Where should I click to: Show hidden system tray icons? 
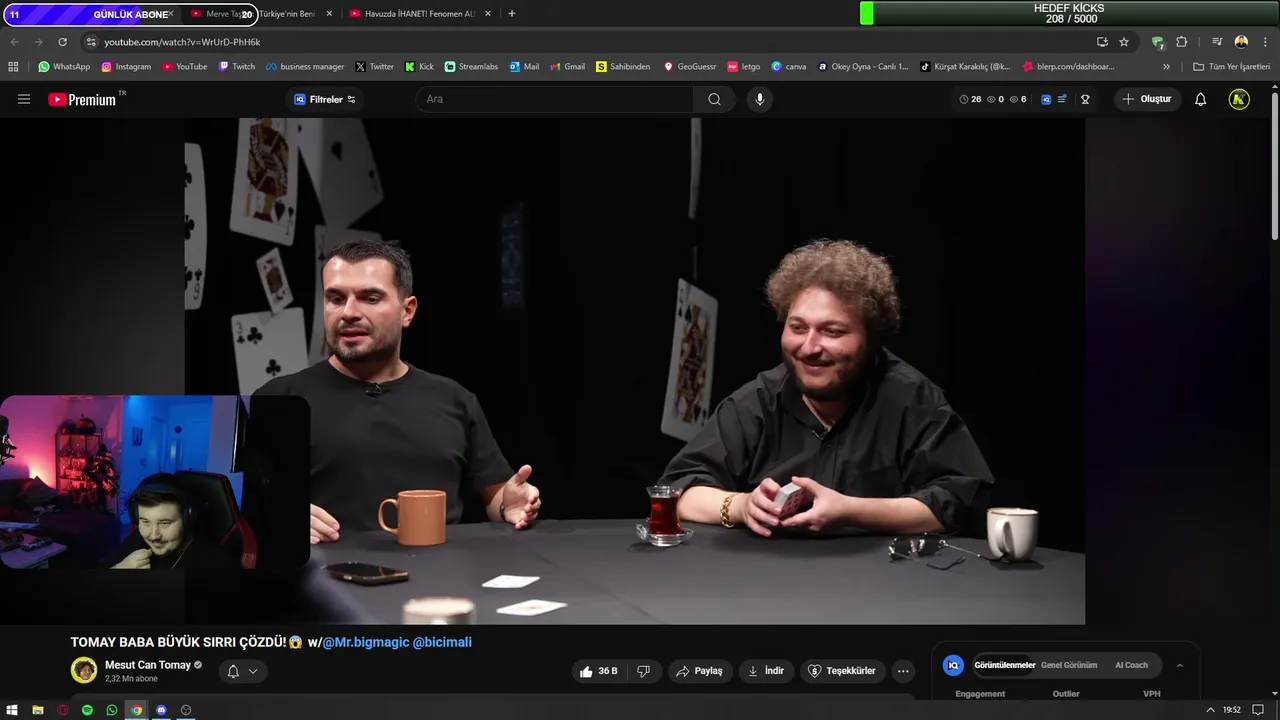[1210, 710]
